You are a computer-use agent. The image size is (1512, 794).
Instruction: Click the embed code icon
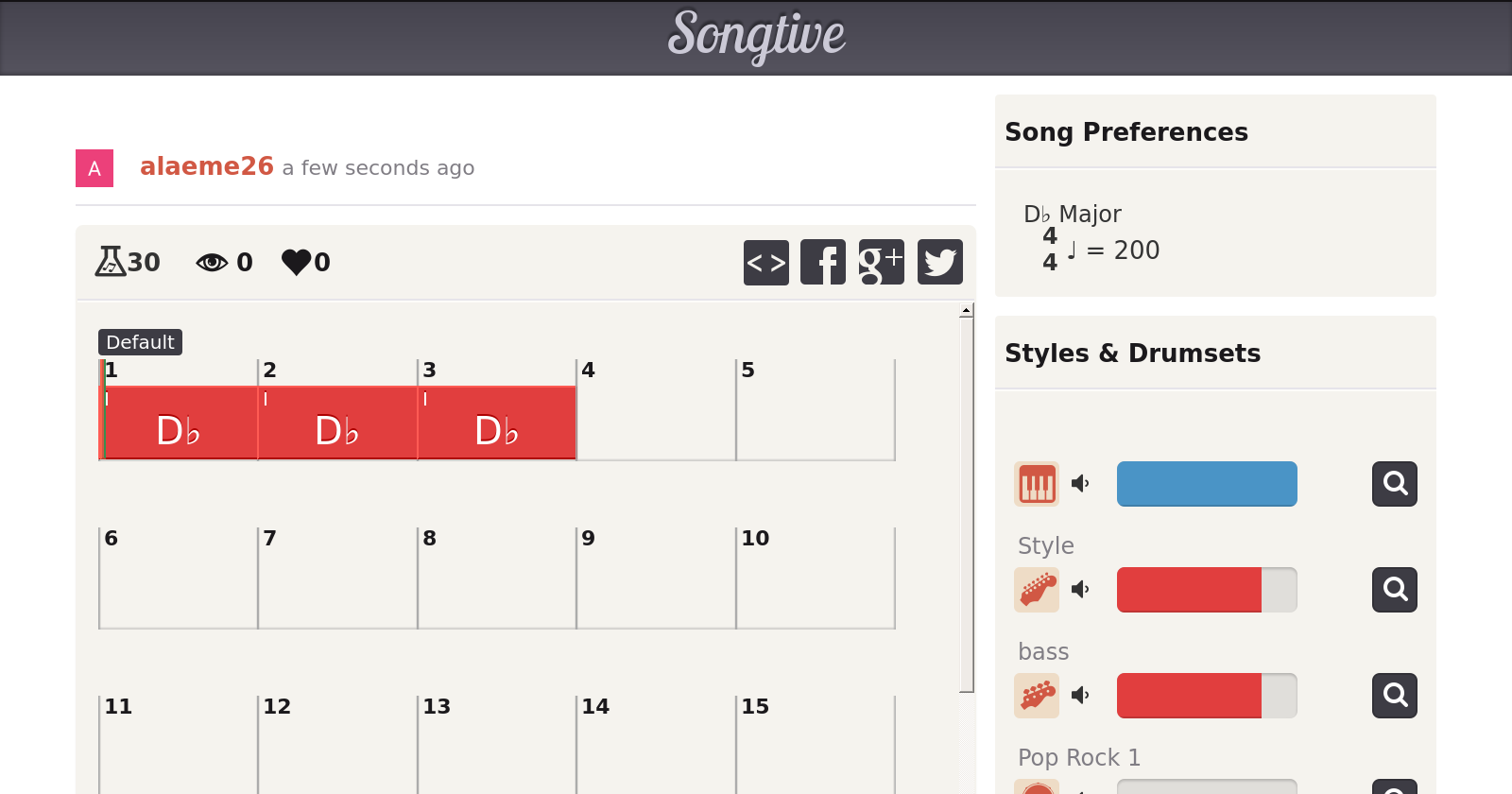765,262
